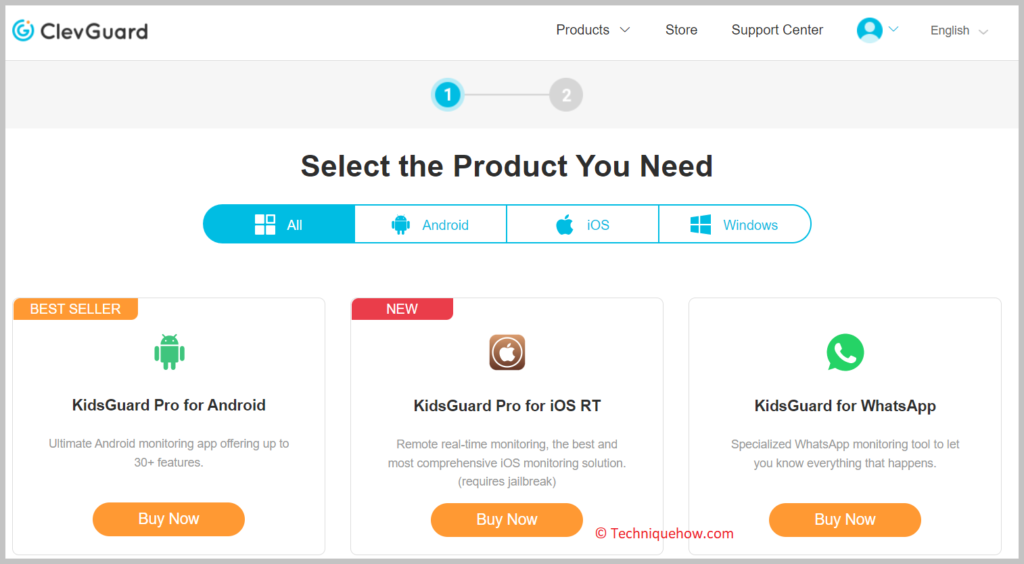
Task: Open the Store menu item
Action: click(681, 30)
